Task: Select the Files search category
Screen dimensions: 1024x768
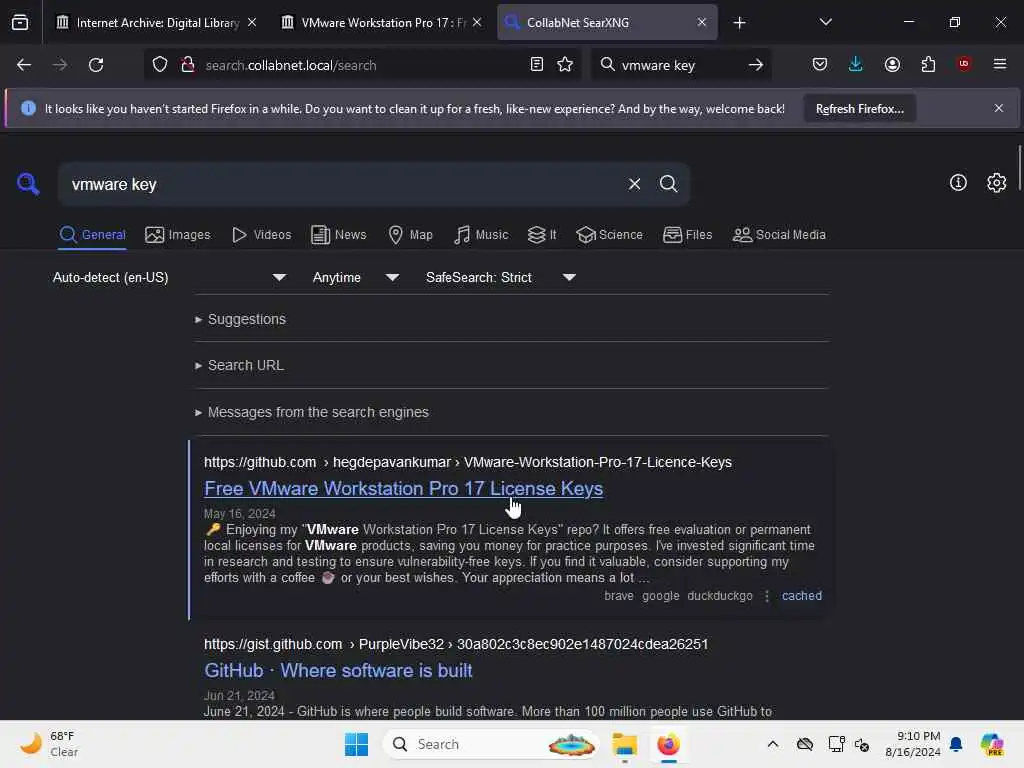Action: coord(687,234)
